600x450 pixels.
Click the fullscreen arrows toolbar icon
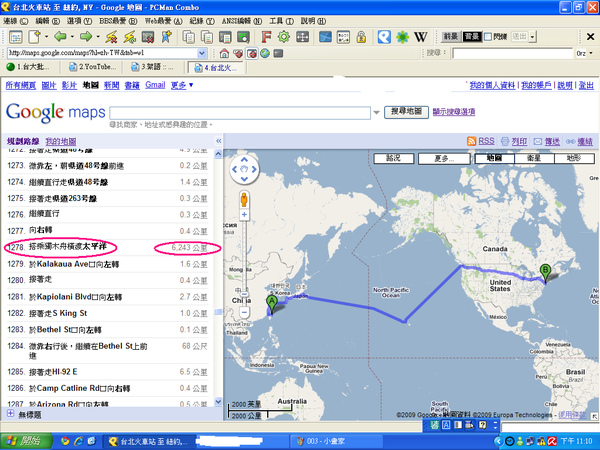302,37
